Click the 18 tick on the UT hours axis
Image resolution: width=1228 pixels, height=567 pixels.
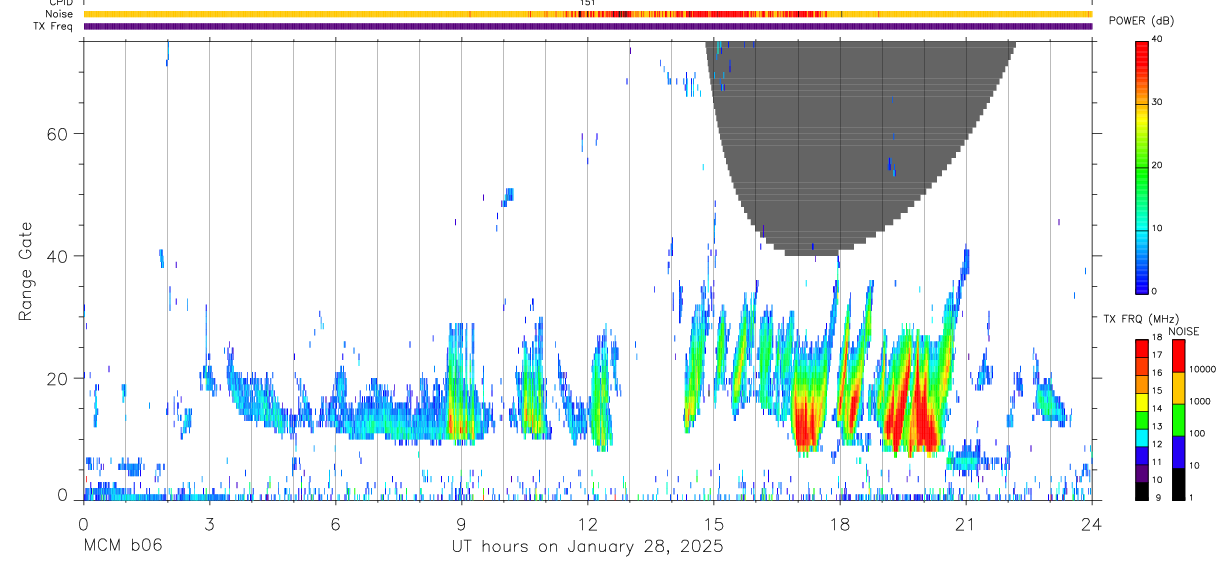[839, 523]
